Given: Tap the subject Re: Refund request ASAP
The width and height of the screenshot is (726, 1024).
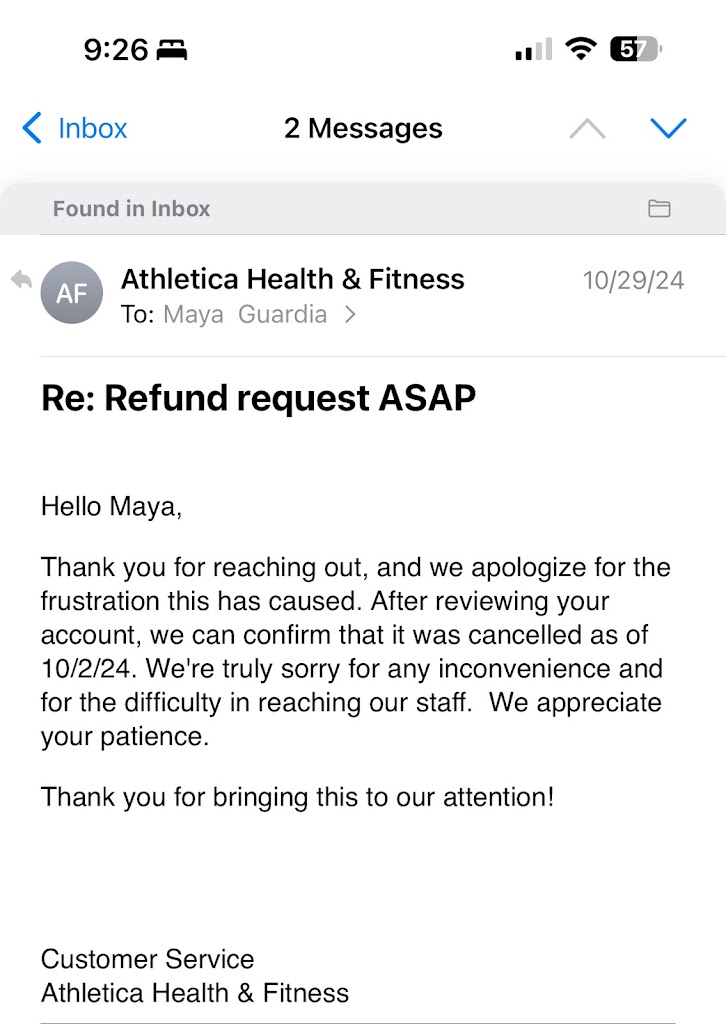Looking at the screenshot, I should [258, 398].
